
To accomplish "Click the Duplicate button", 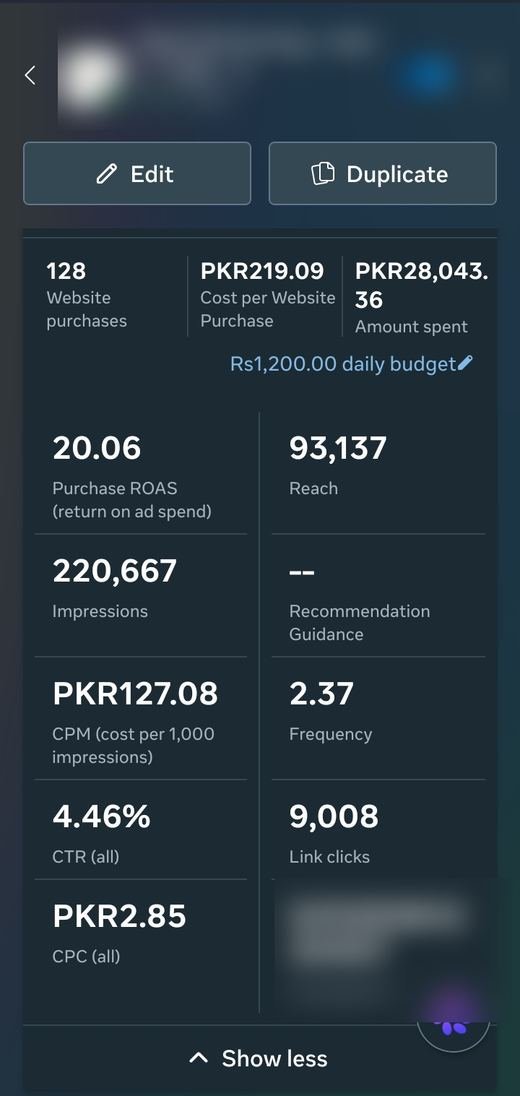I will (382, 173).
